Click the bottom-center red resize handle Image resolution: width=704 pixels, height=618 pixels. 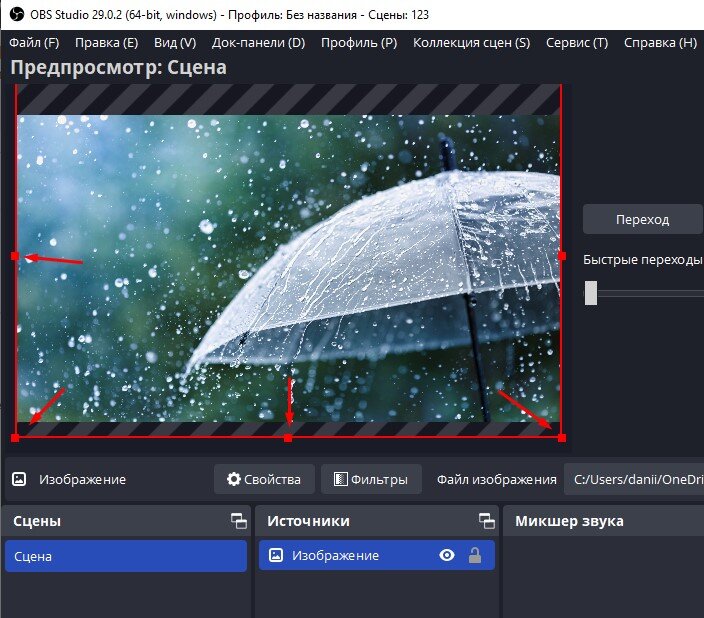click(x=288, y=438)
